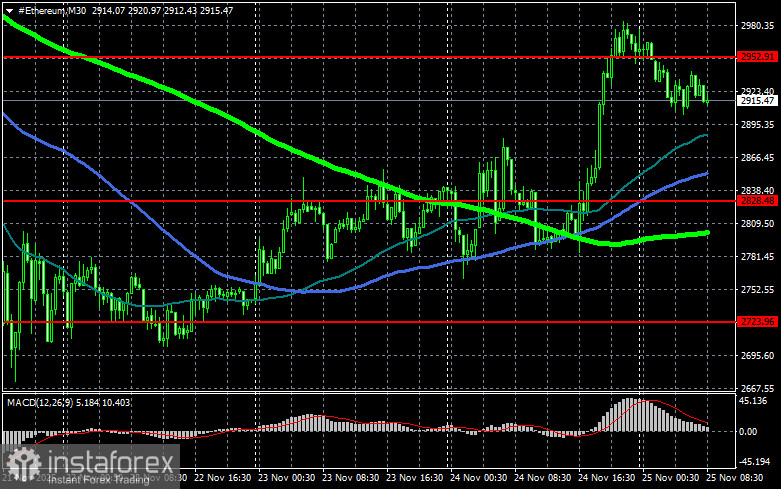Select the 23 Nov 16:30 time label
Image resolution: width=781 pixels, height=489 pixels.
414,478
